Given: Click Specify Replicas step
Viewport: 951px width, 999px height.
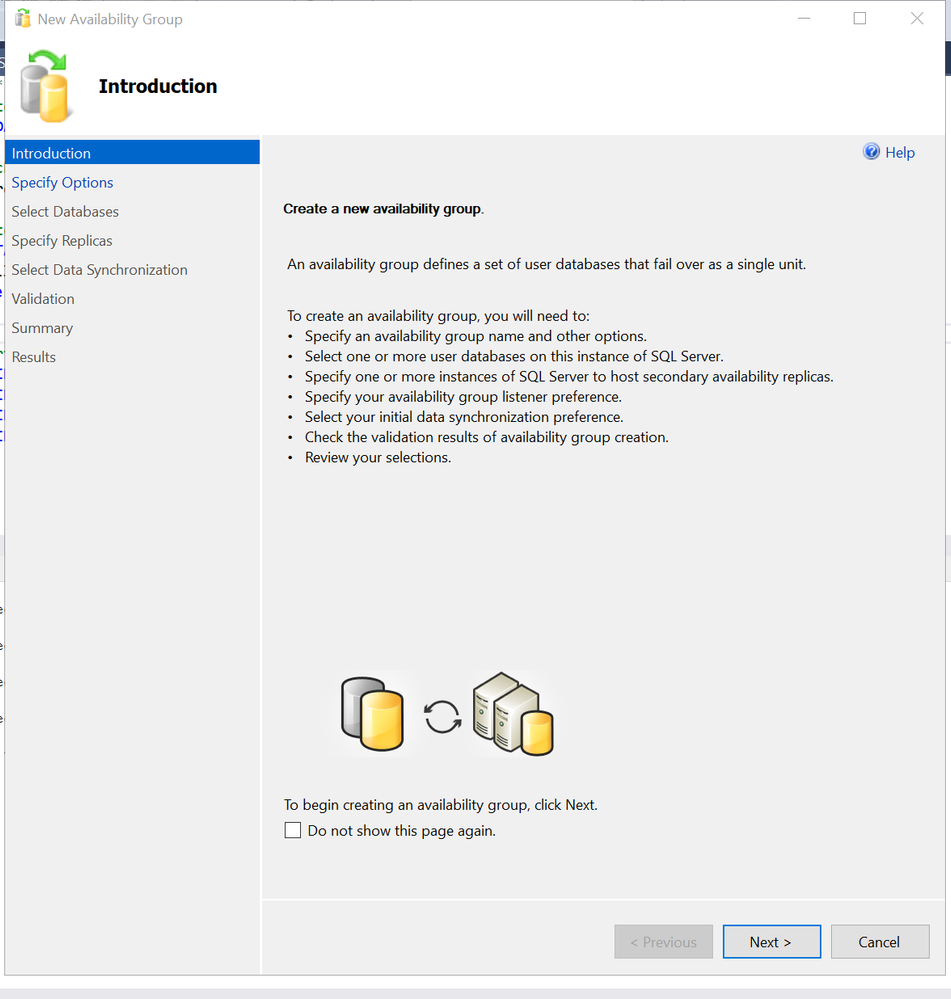Looking at the screenshot, I should tap(62, 241).
